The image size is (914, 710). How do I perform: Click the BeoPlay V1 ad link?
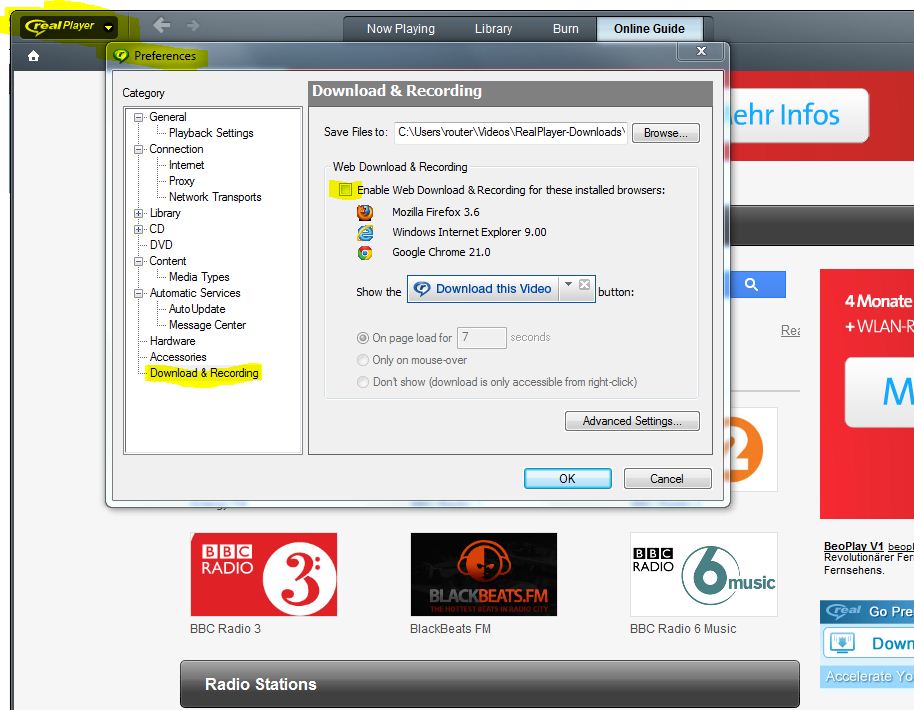(x=853, y=546)
